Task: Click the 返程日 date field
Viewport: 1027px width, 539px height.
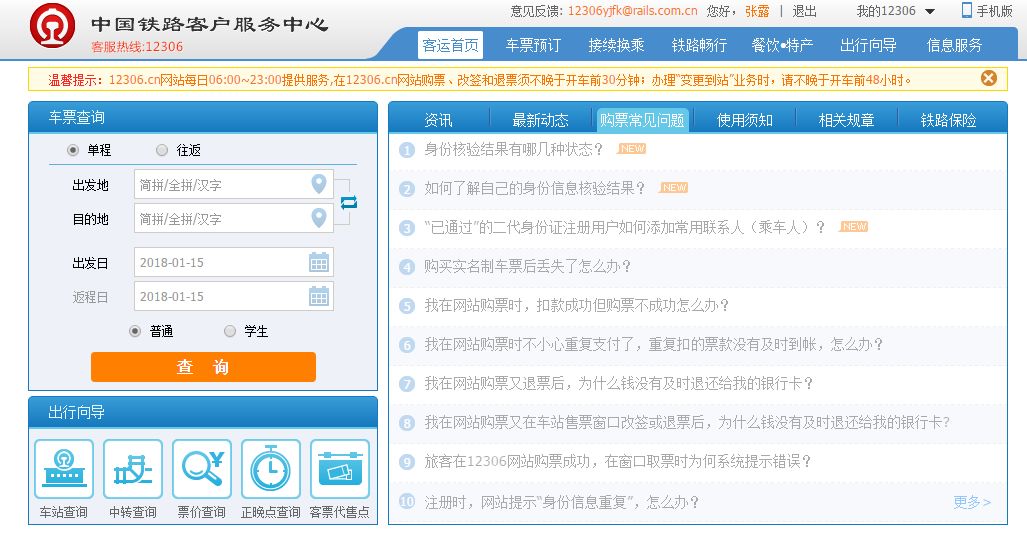Action: pos(234,297)
